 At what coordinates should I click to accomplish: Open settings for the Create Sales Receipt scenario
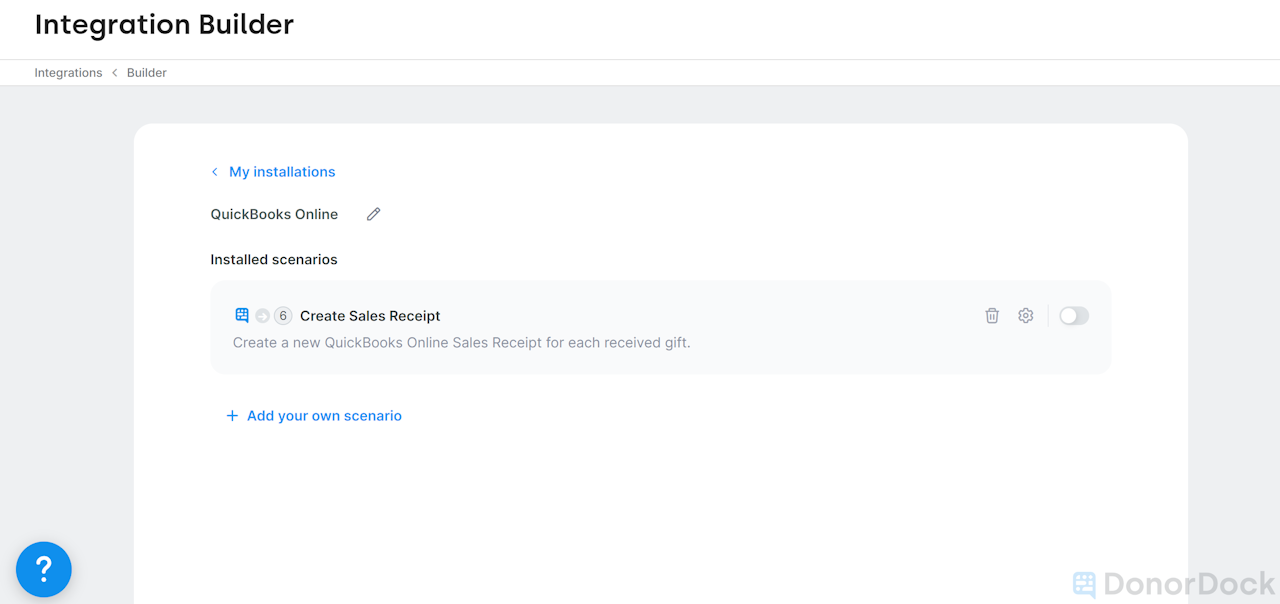point(1025,315)
